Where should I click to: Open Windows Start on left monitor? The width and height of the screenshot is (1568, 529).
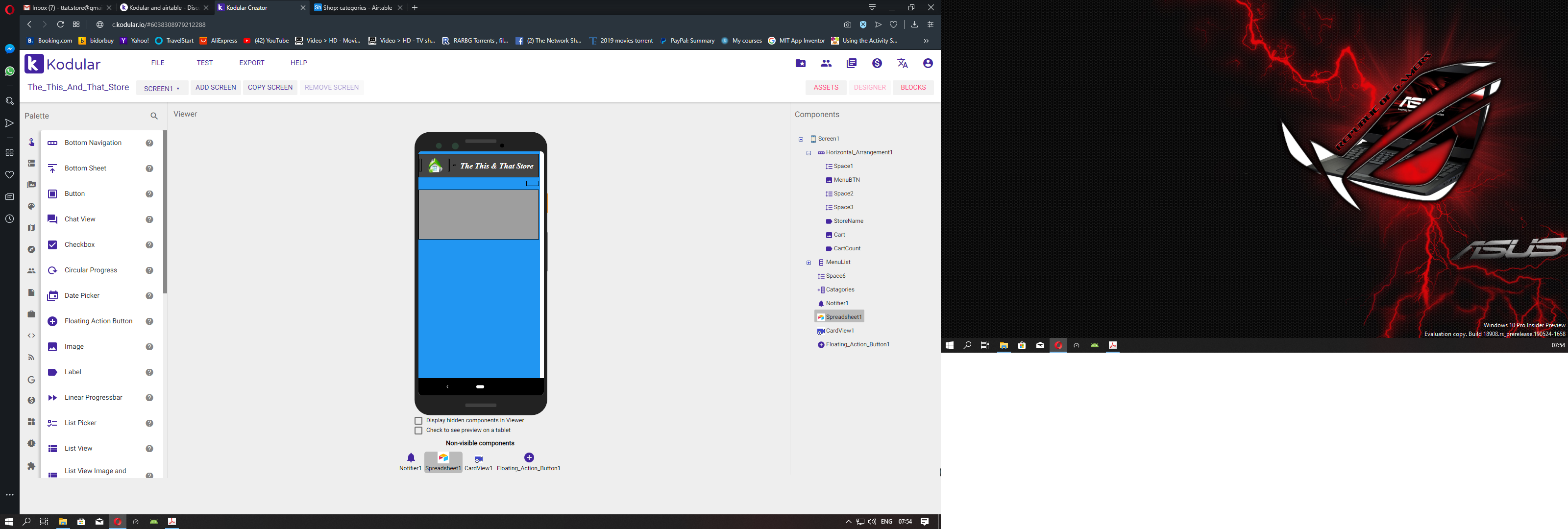[x=8, y=522]
